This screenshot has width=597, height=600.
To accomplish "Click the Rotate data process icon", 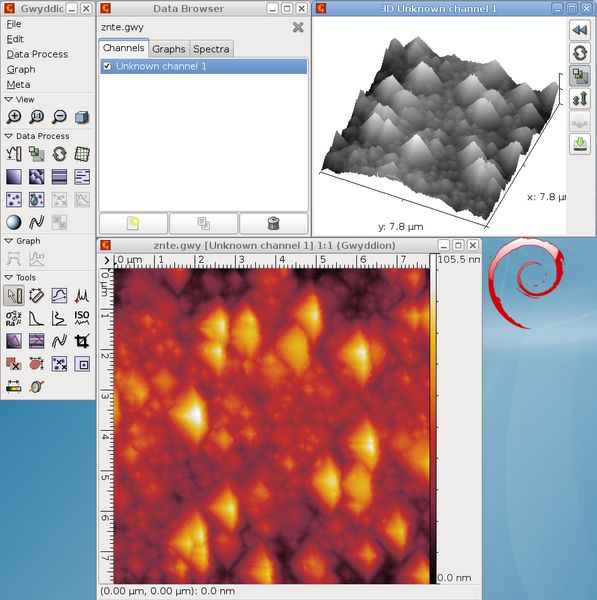I will 59,154.
